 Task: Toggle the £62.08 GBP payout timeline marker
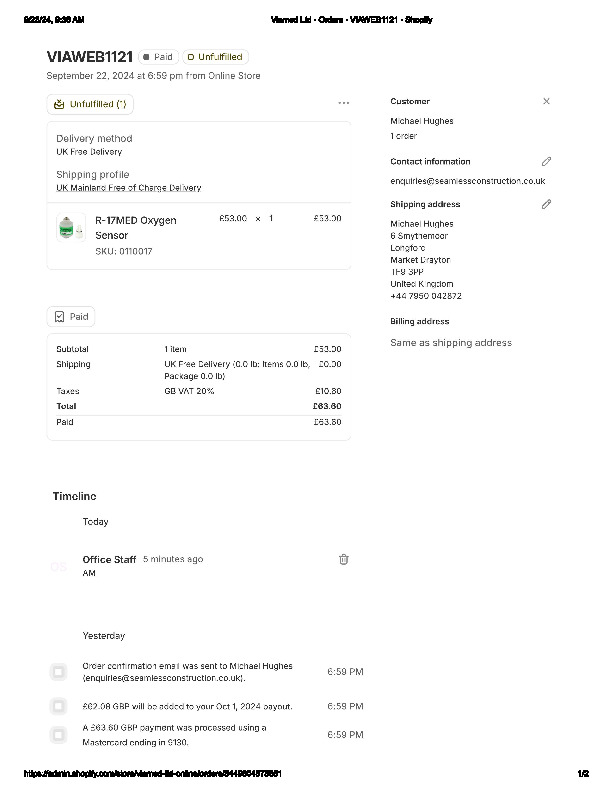(58, 706)
